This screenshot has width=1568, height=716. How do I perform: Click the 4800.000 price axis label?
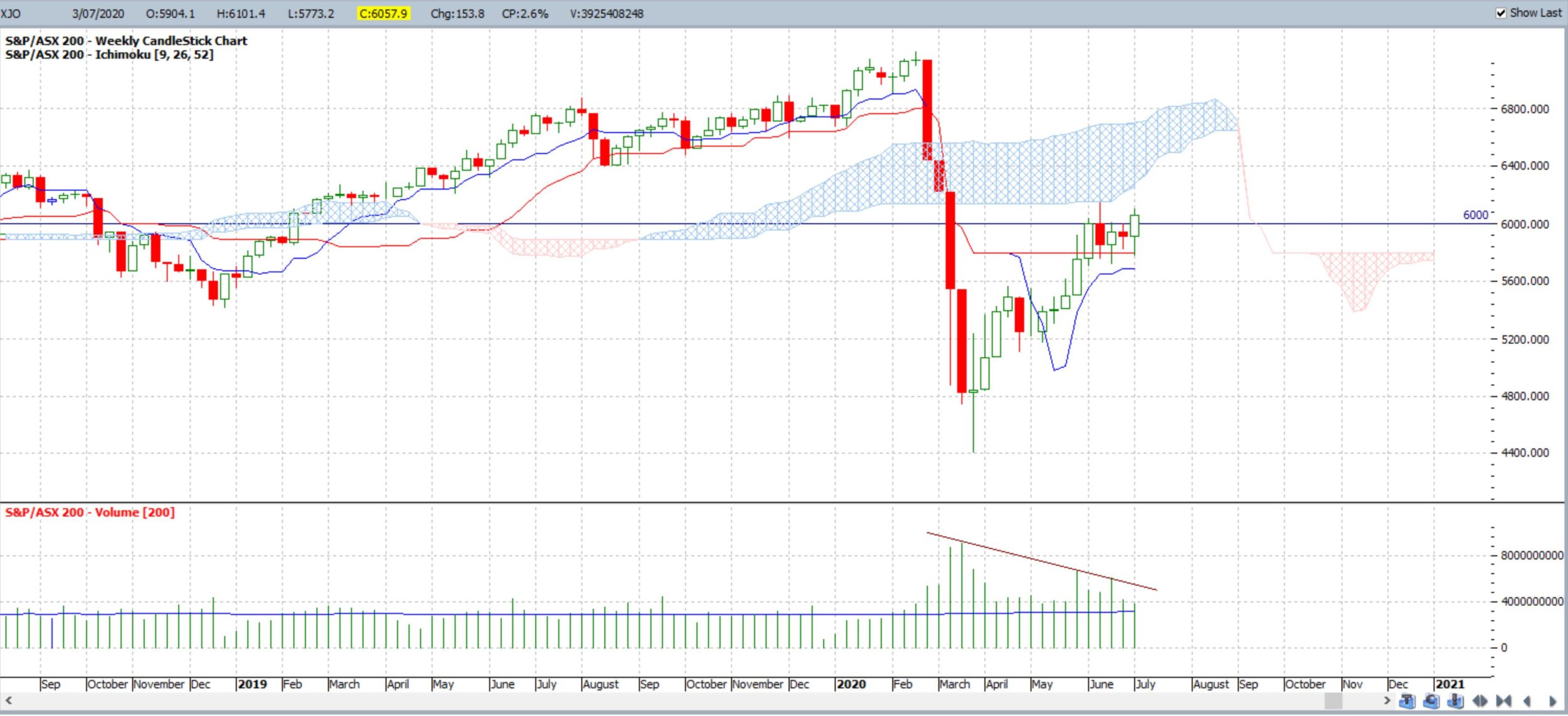click(x=1525, y=396)
